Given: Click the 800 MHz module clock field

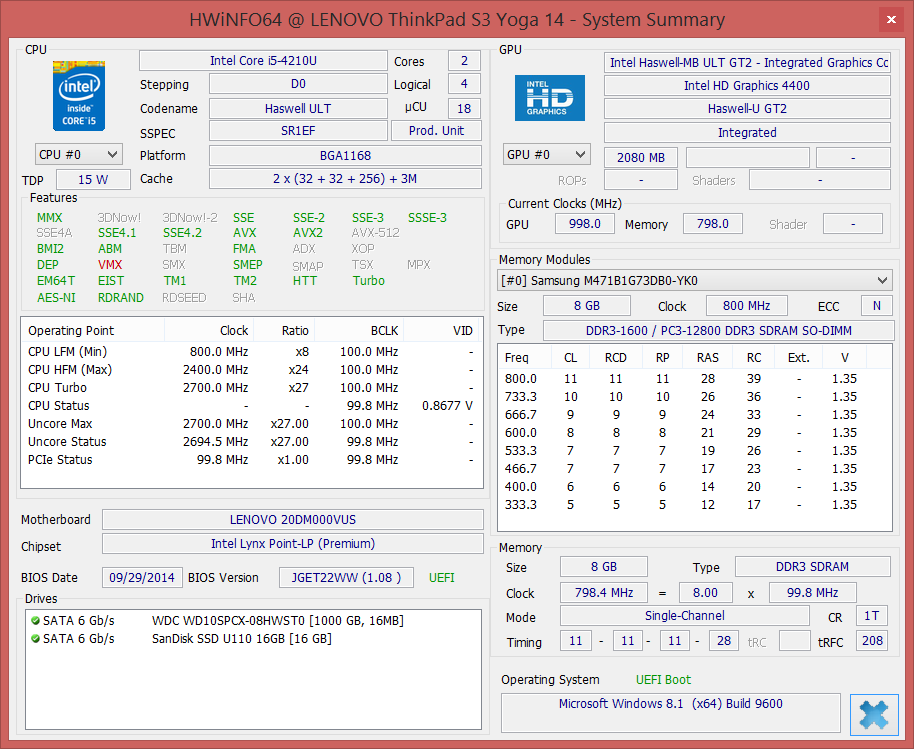Looking at the screenshot, I should click(x=747, y=305).
